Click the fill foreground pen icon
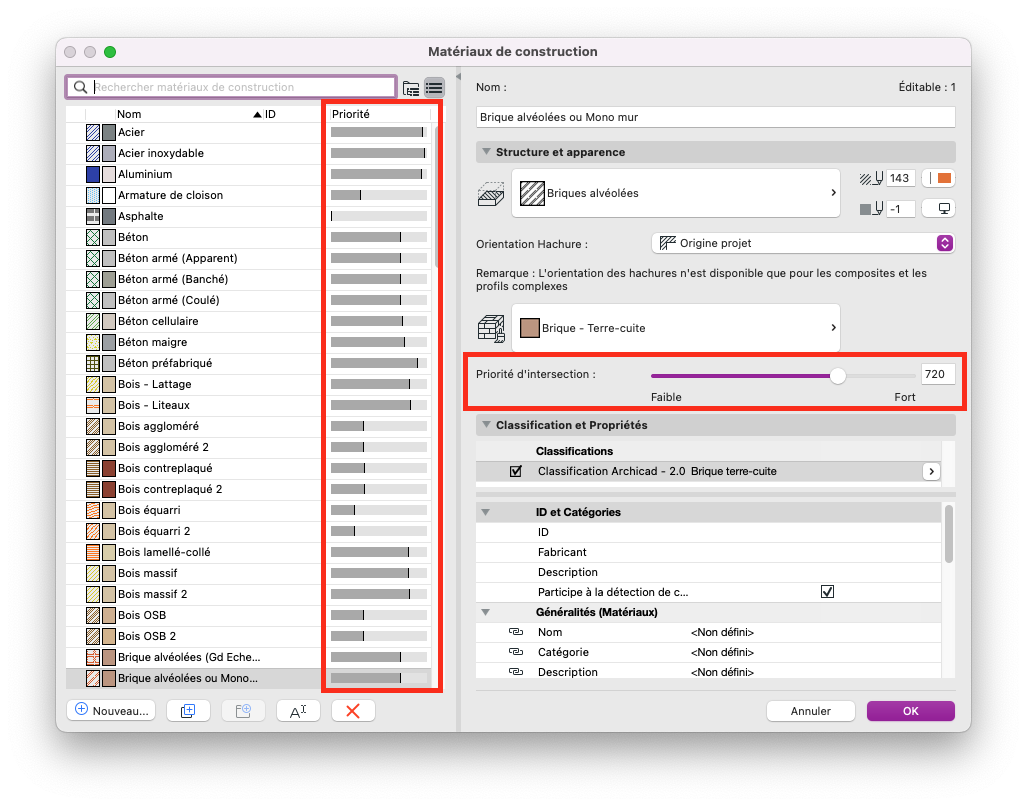Image resolution: width=1027 pixels, height=806 pixels. (x=871, y=178)
